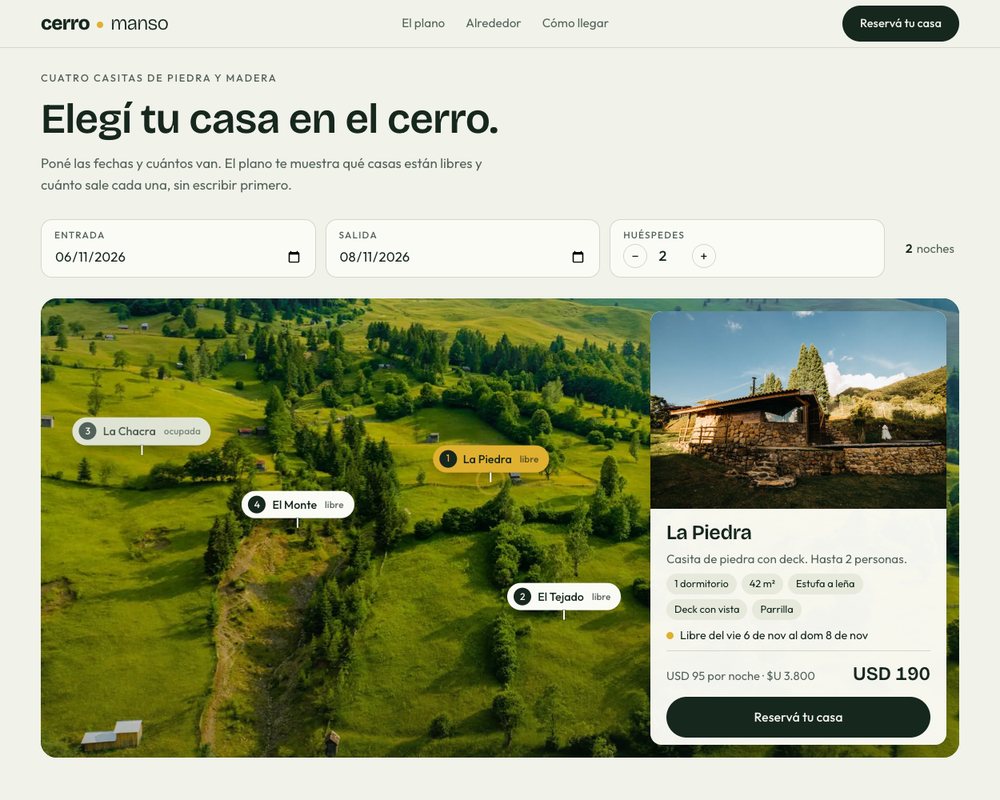Click the '2 noches' summary text
Image resolution: width=1000 pixels, height=800 pixels.
(x=930, y=249)
